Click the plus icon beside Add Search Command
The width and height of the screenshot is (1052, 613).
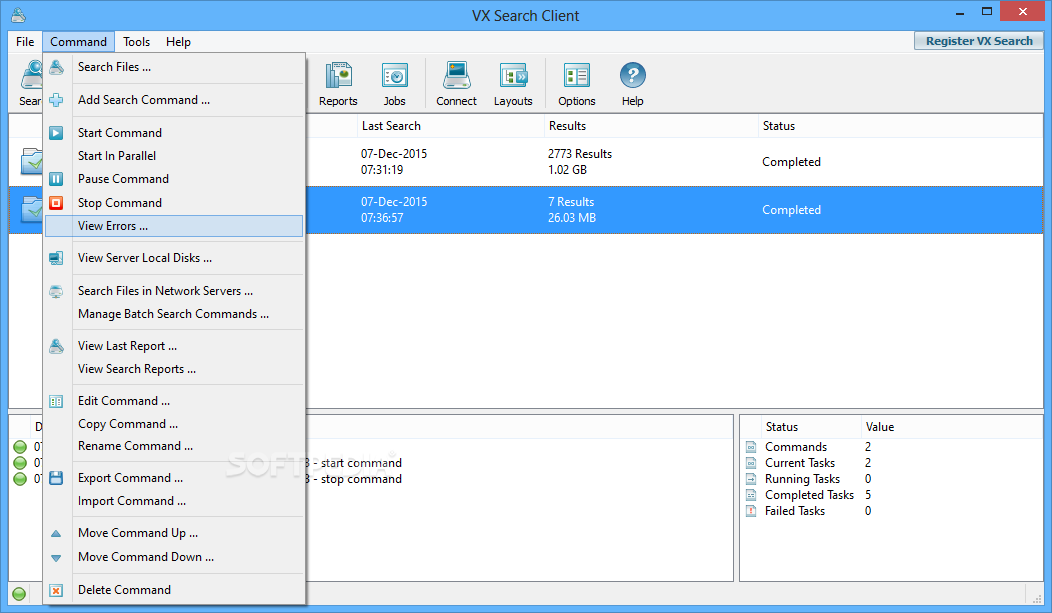click(56, 100)
